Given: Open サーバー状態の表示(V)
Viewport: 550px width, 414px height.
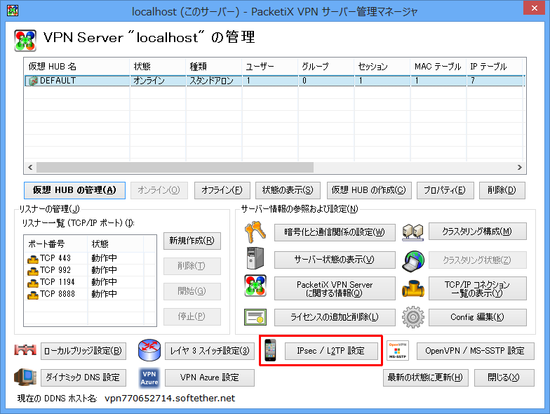Looking at the screenshot, I should tap(335, 260).
